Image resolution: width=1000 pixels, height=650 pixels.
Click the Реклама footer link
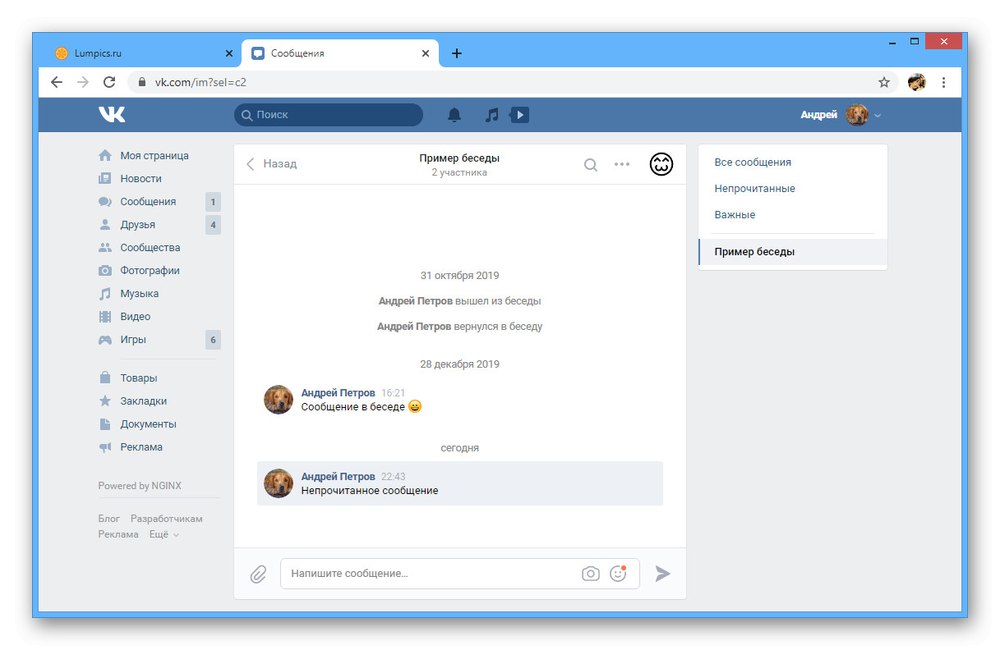(118, 535)
